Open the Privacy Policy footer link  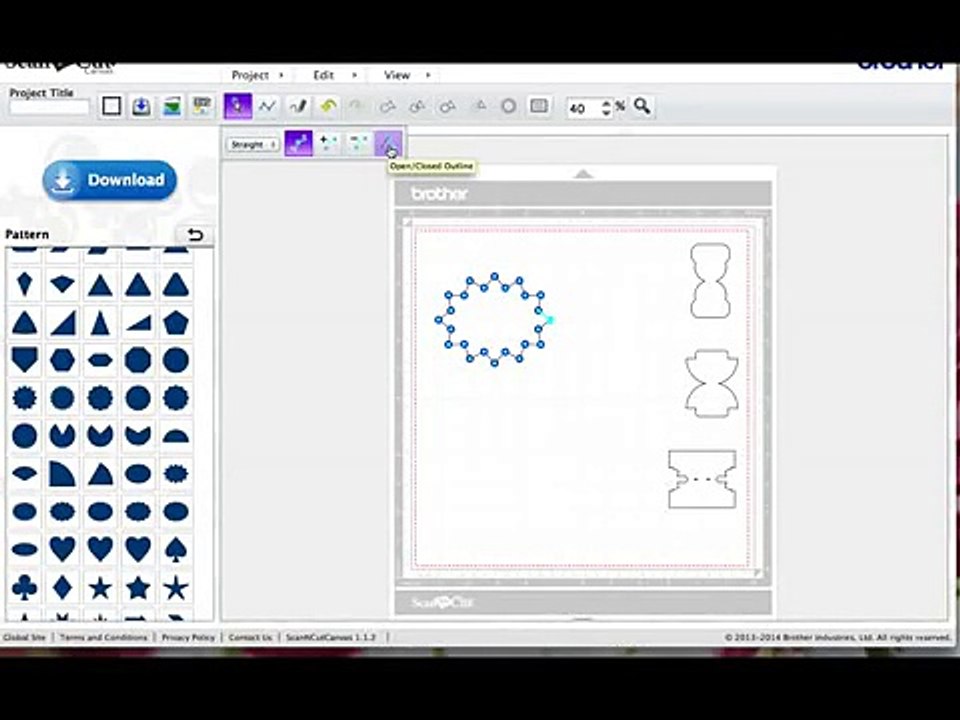point(188,637)
